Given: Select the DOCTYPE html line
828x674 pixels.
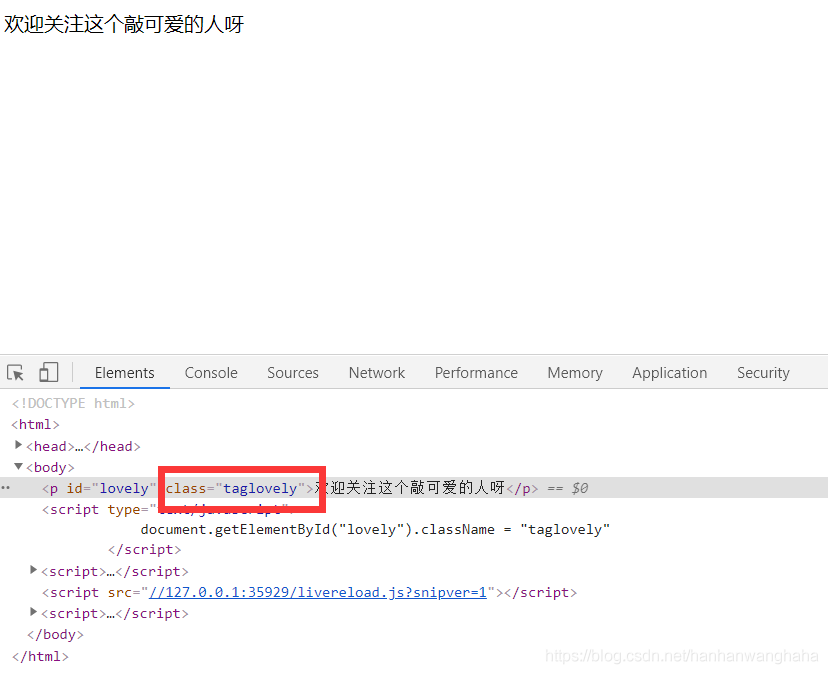Looking at the screenshot, I should (73, 404).
